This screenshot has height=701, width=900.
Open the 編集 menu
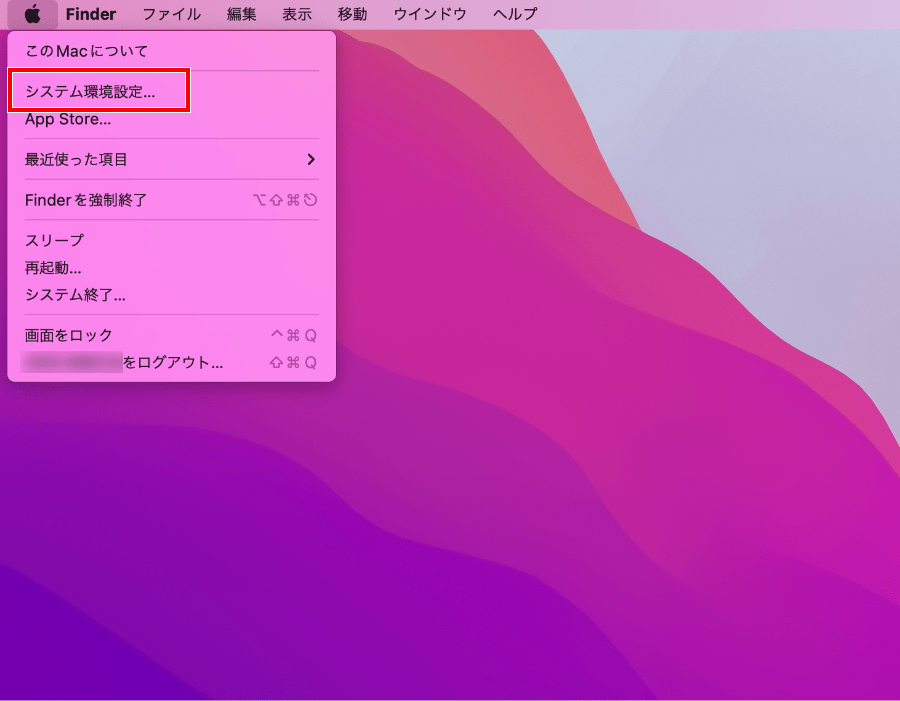pos(242,14)
